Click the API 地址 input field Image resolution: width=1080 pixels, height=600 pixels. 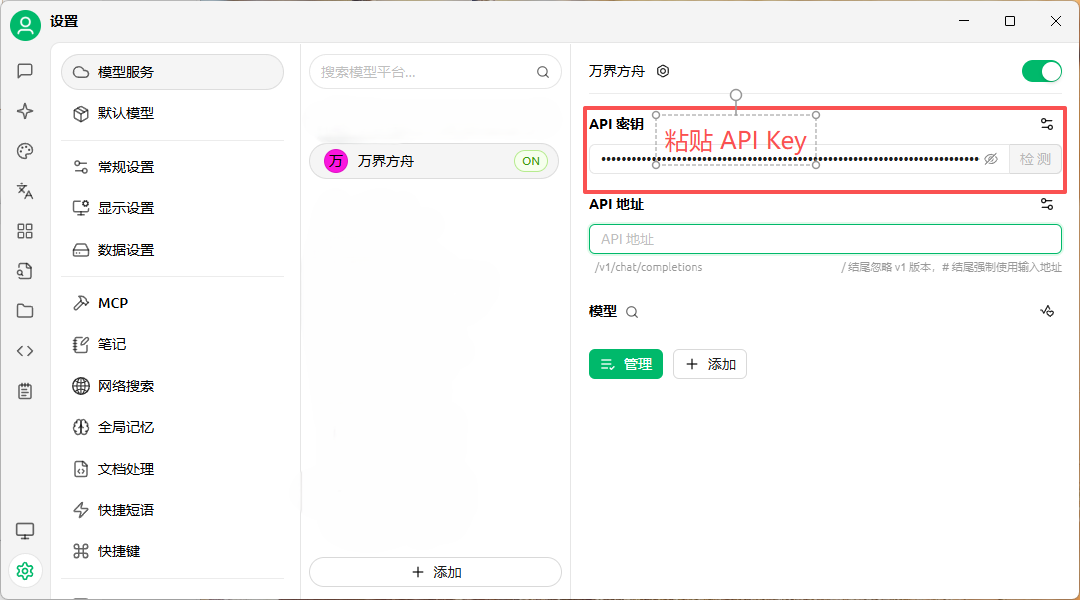pyautogui.click(x=825, y=239)
